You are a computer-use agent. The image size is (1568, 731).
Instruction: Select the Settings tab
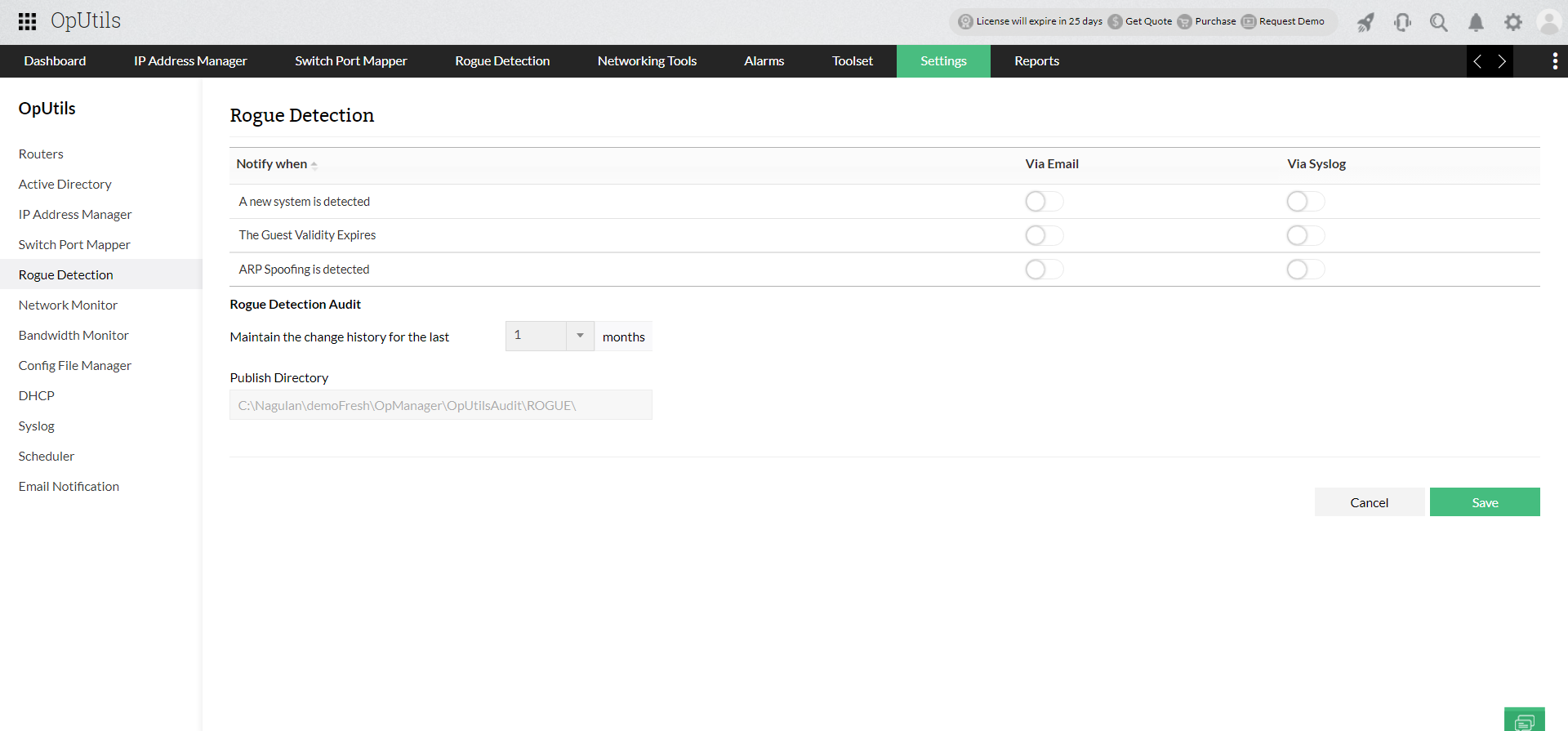(x=943, y=61)
